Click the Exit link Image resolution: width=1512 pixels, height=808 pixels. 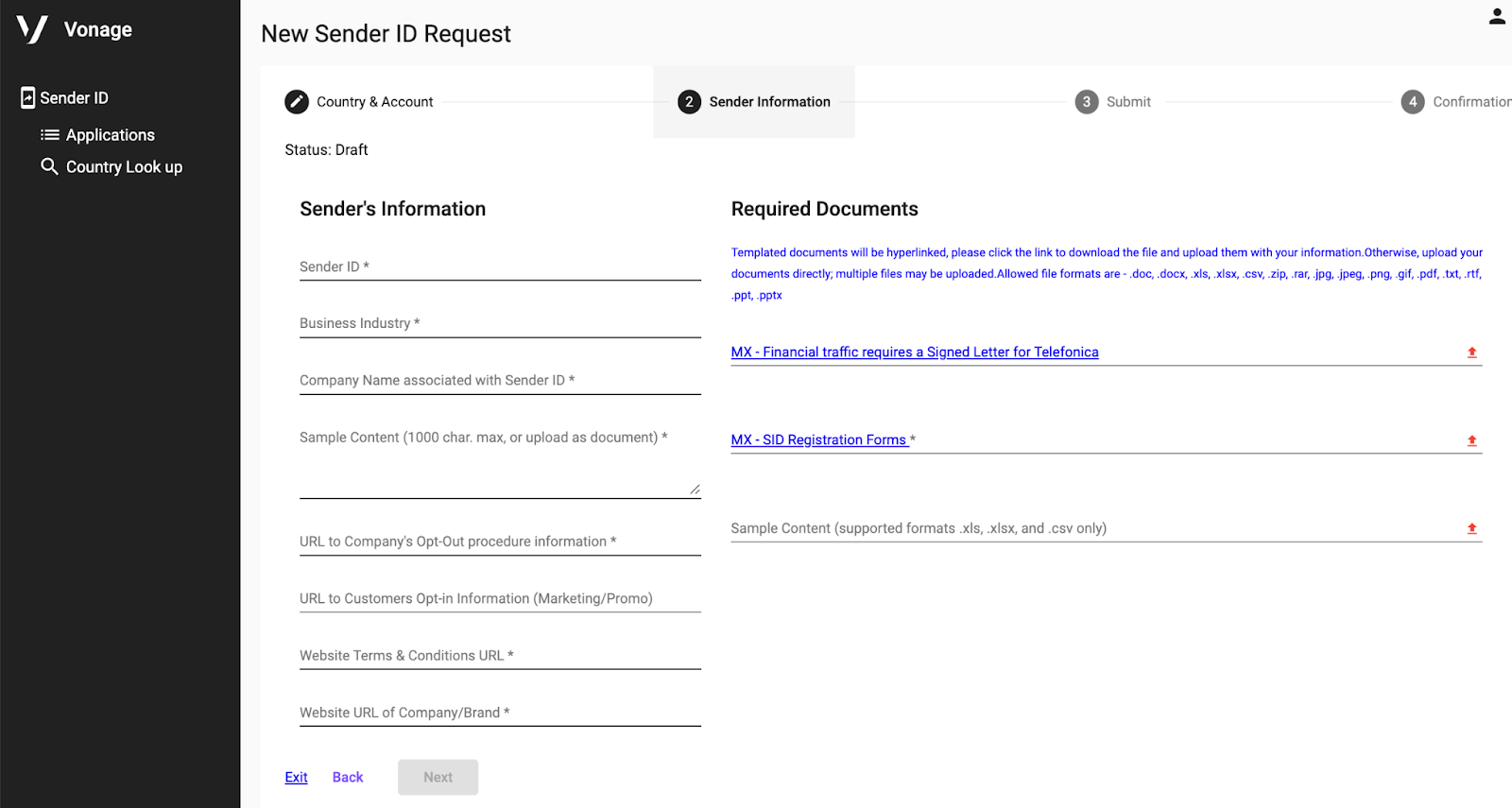point(297,777)
